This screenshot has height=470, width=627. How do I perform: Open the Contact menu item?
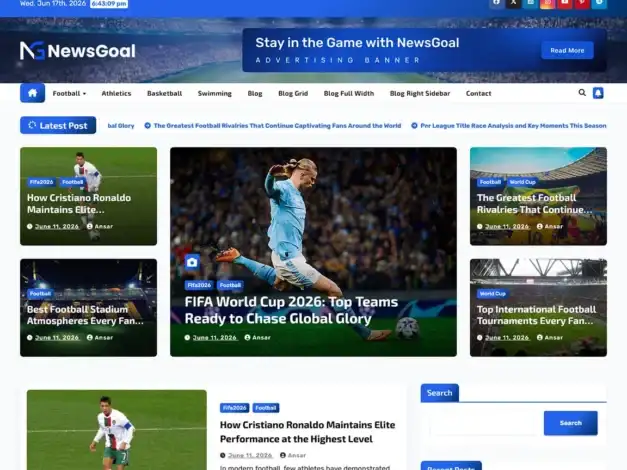(x=478, y=93)
